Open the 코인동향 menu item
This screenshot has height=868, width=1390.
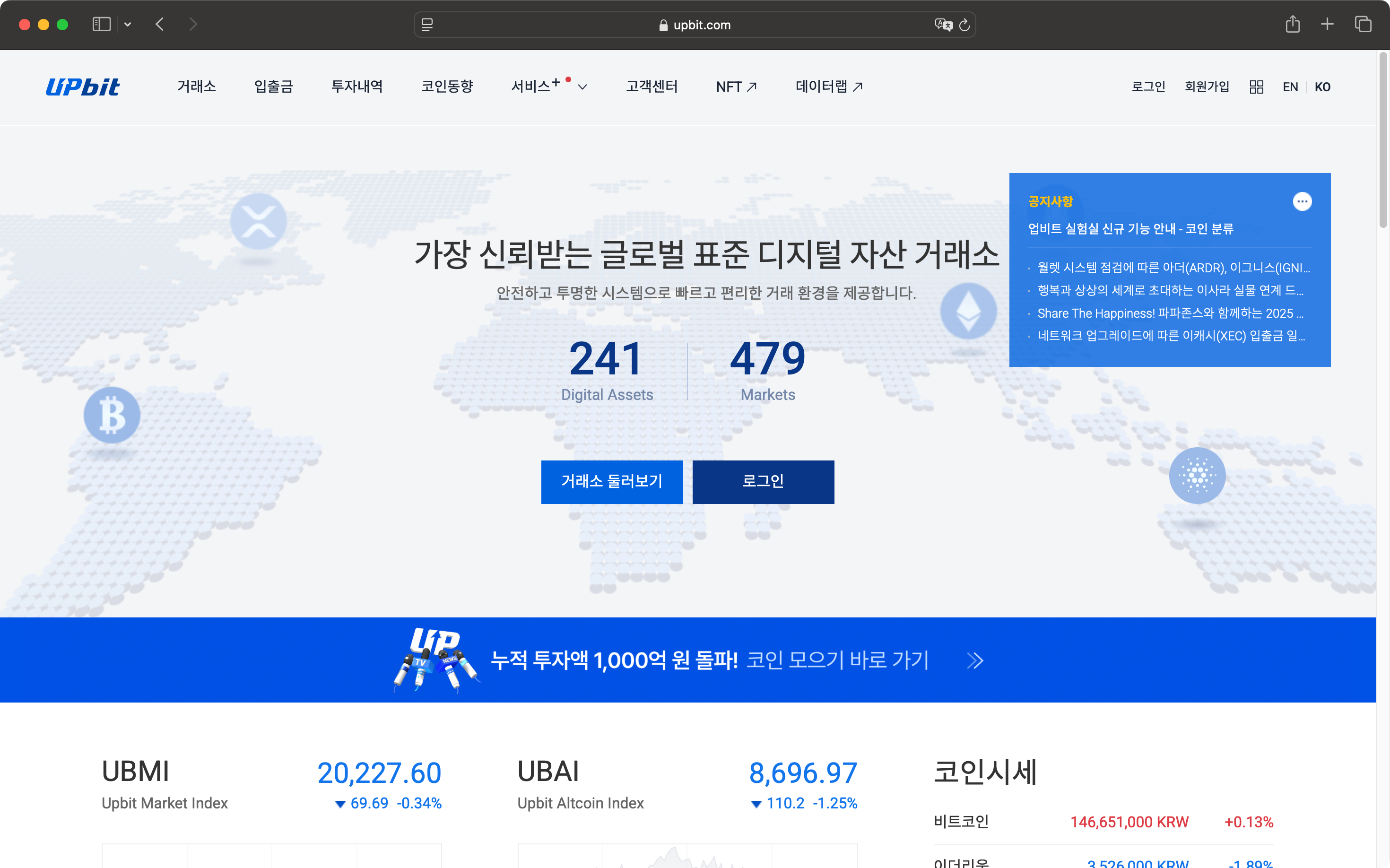click(x=447, y=87)
